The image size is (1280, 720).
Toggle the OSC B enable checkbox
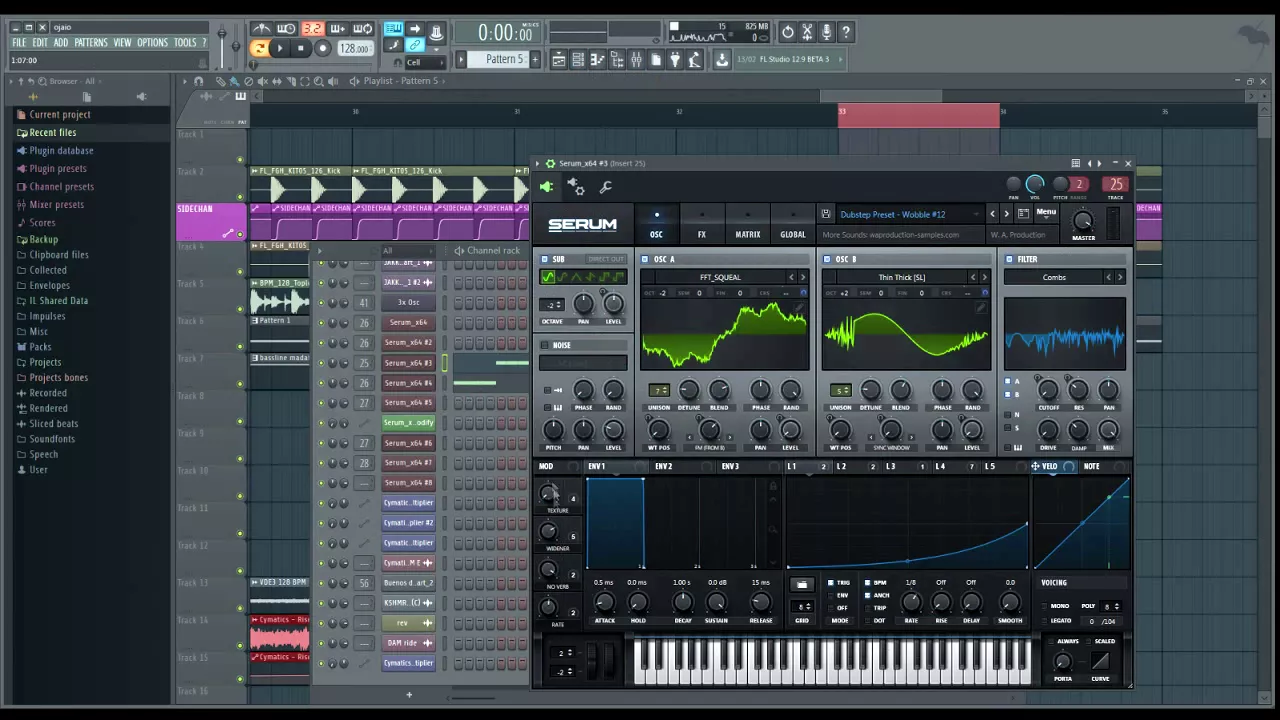[x=827, y=259]
